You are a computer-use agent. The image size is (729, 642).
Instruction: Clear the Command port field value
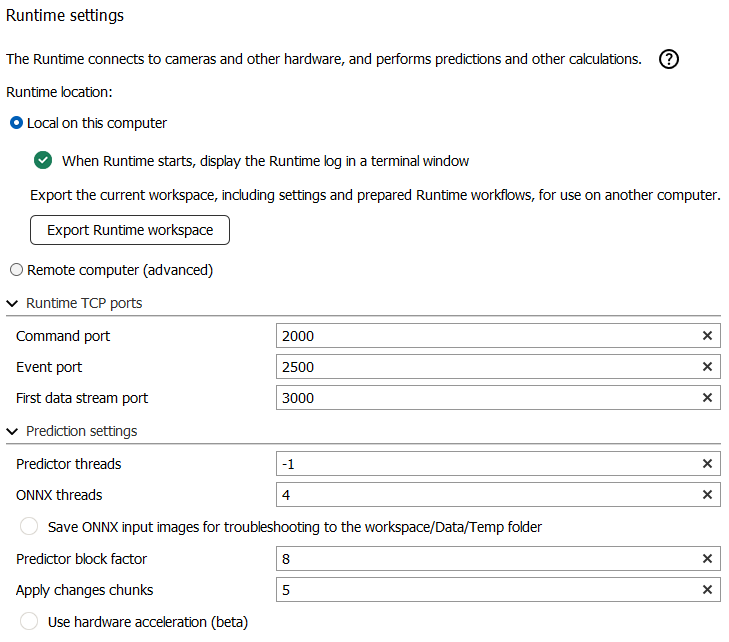coord(707,336)
